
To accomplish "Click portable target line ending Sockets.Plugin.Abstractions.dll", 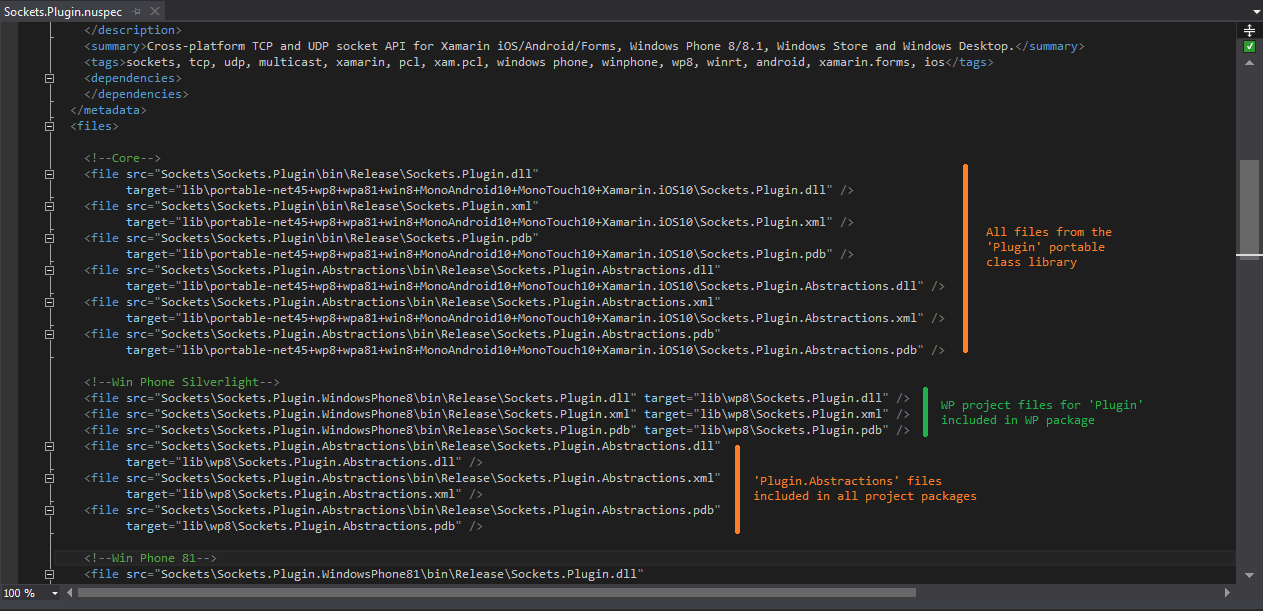I will 535,286.
